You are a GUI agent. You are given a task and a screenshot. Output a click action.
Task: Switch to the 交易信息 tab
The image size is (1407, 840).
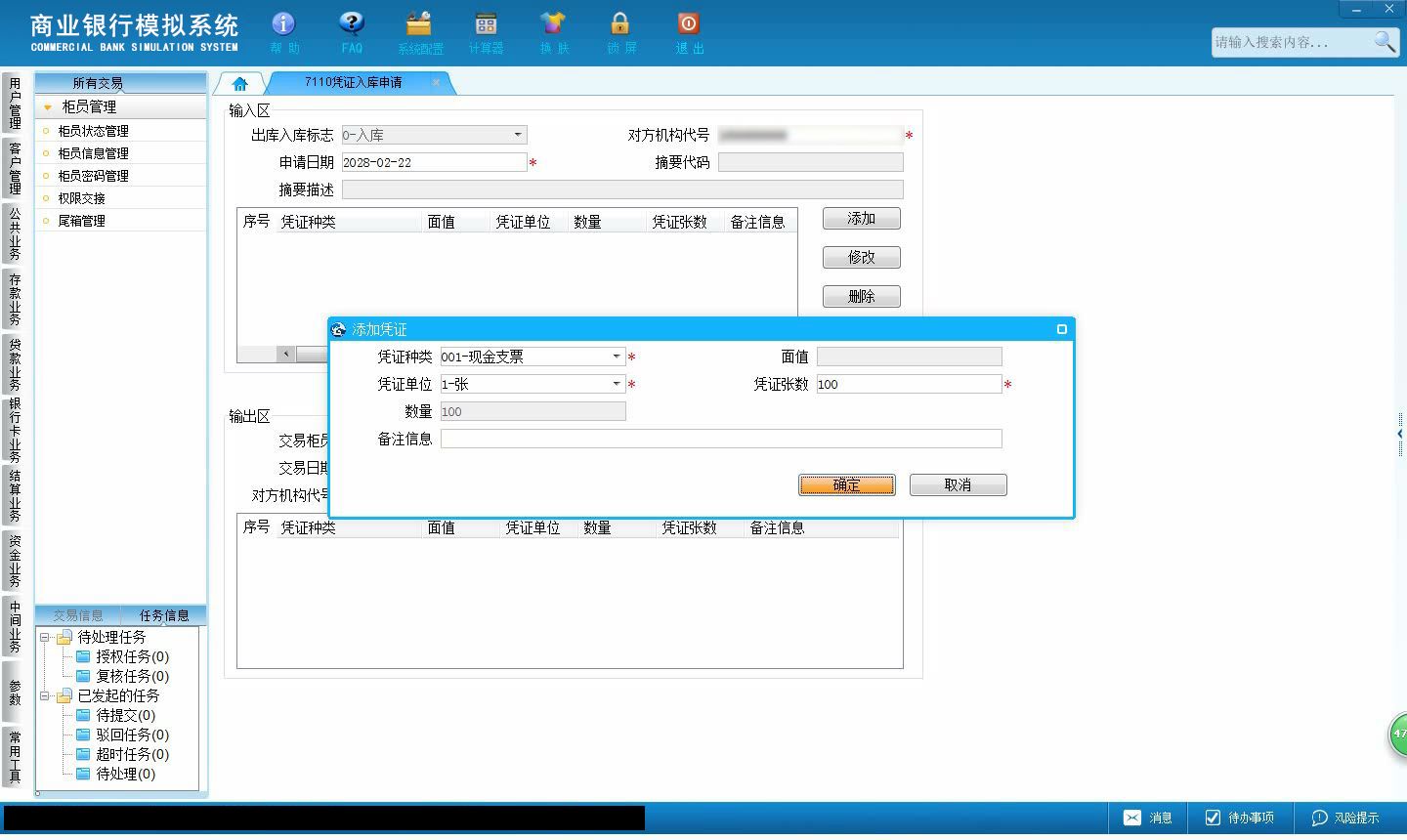click(x=78, y=615)
